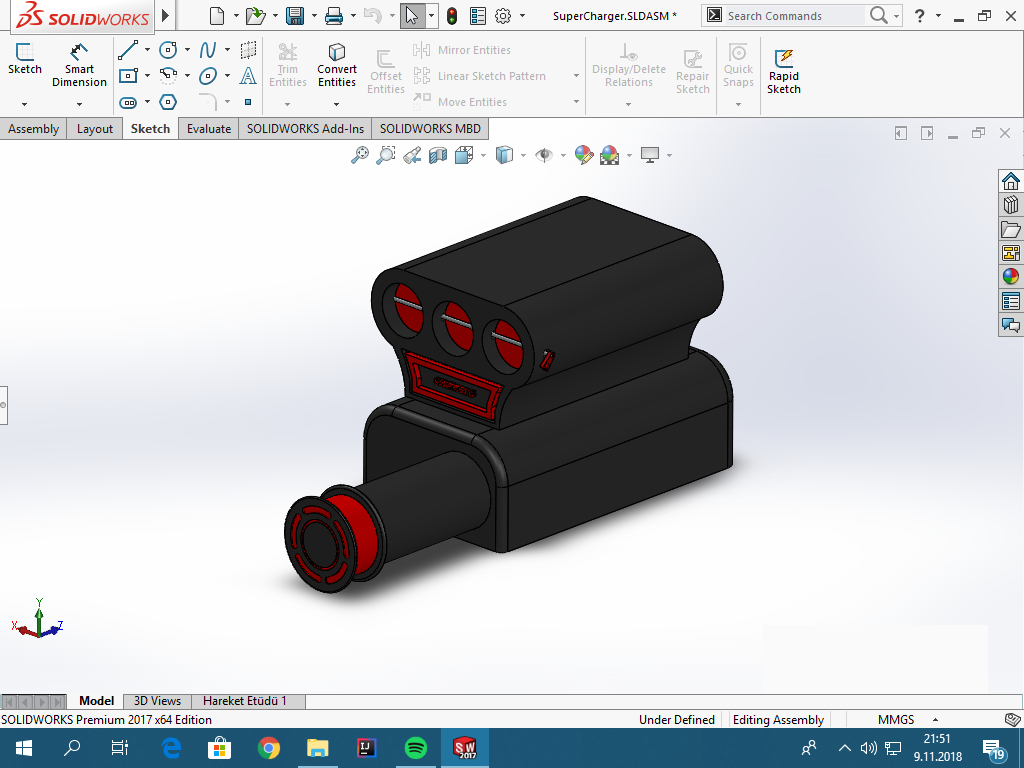Open Custom Properties task pane
Screen dimensions: 1024x768
point(1011,301)
